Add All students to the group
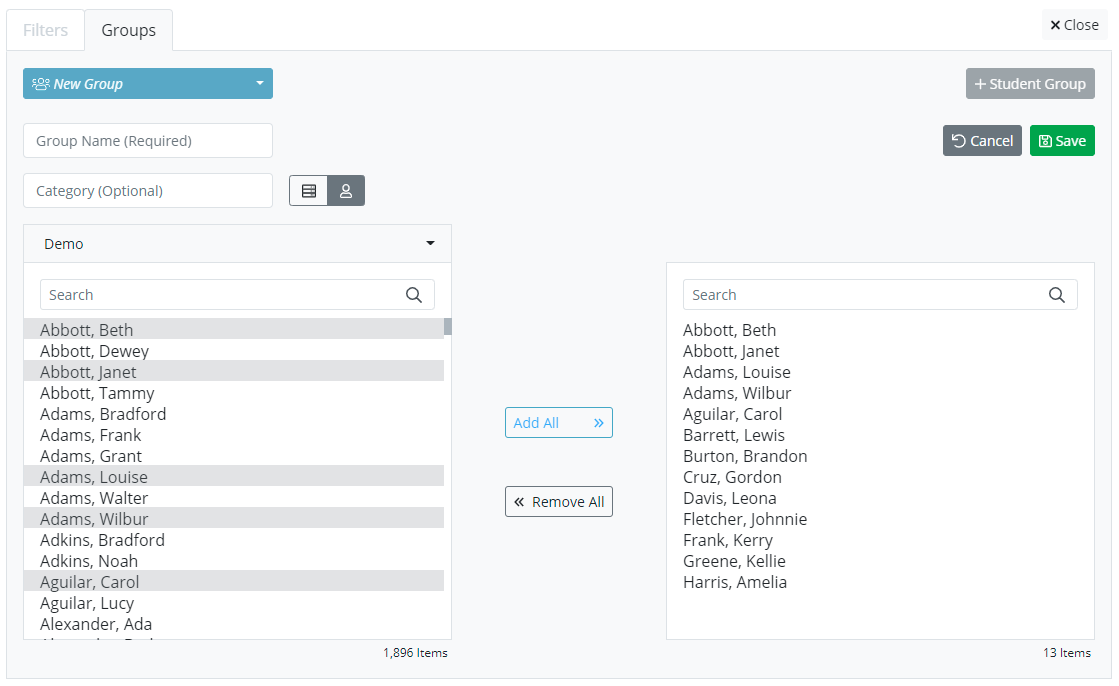1119x686 pixels. tap(558, 423)
